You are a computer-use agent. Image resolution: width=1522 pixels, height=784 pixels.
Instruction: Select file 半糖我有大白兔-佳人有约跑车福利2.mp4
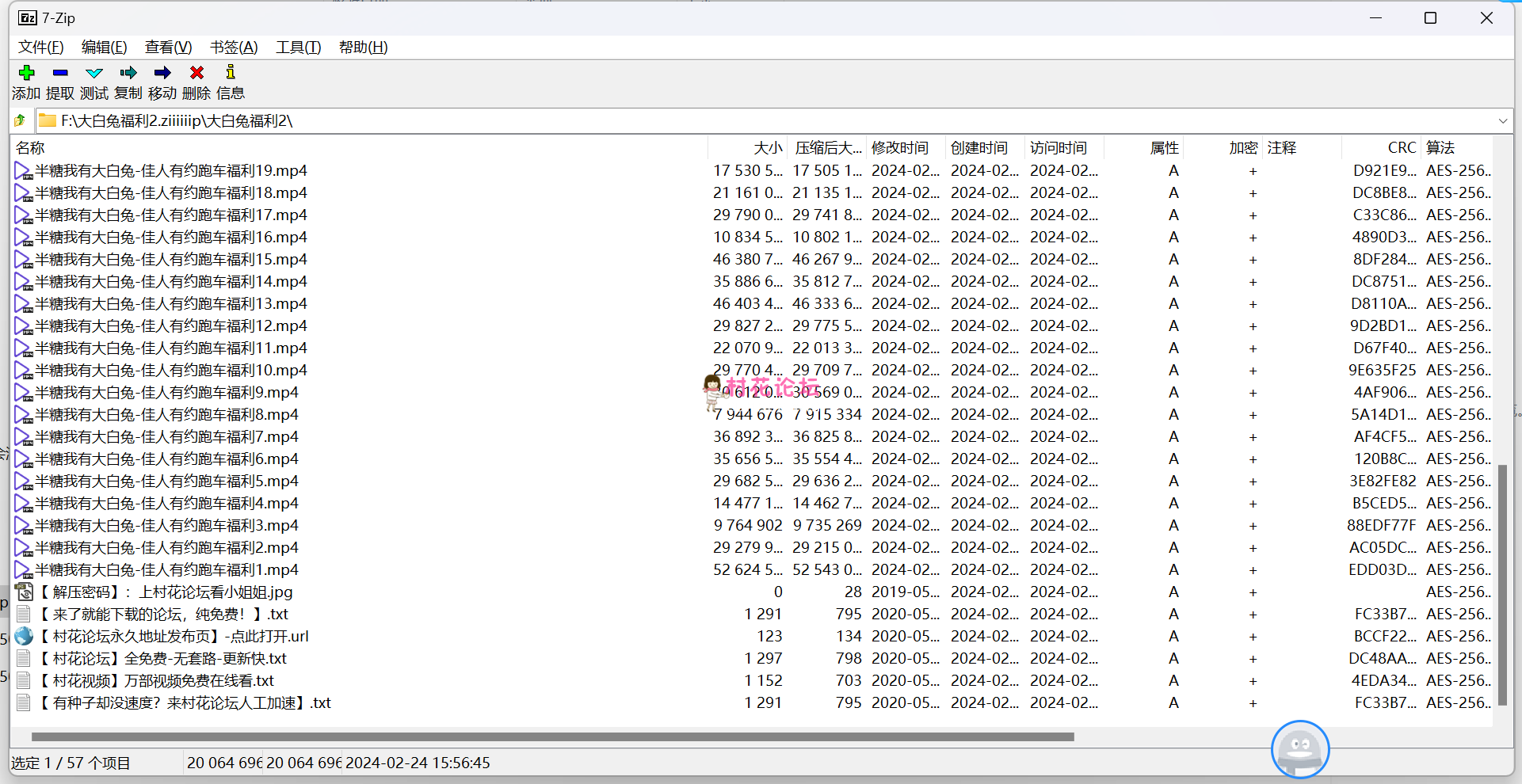point(166,547)
